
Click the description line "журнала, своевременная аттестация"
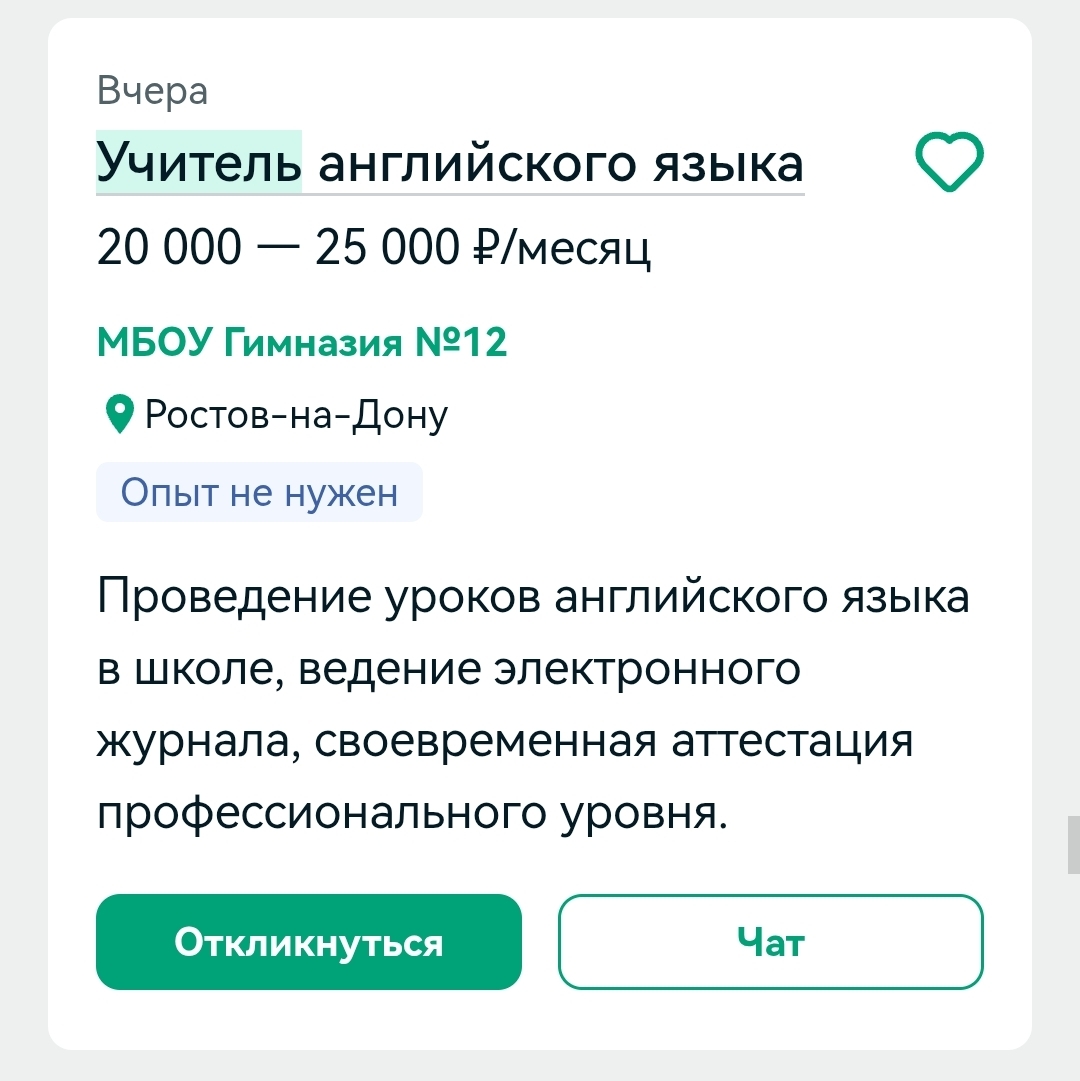[505, 742]
